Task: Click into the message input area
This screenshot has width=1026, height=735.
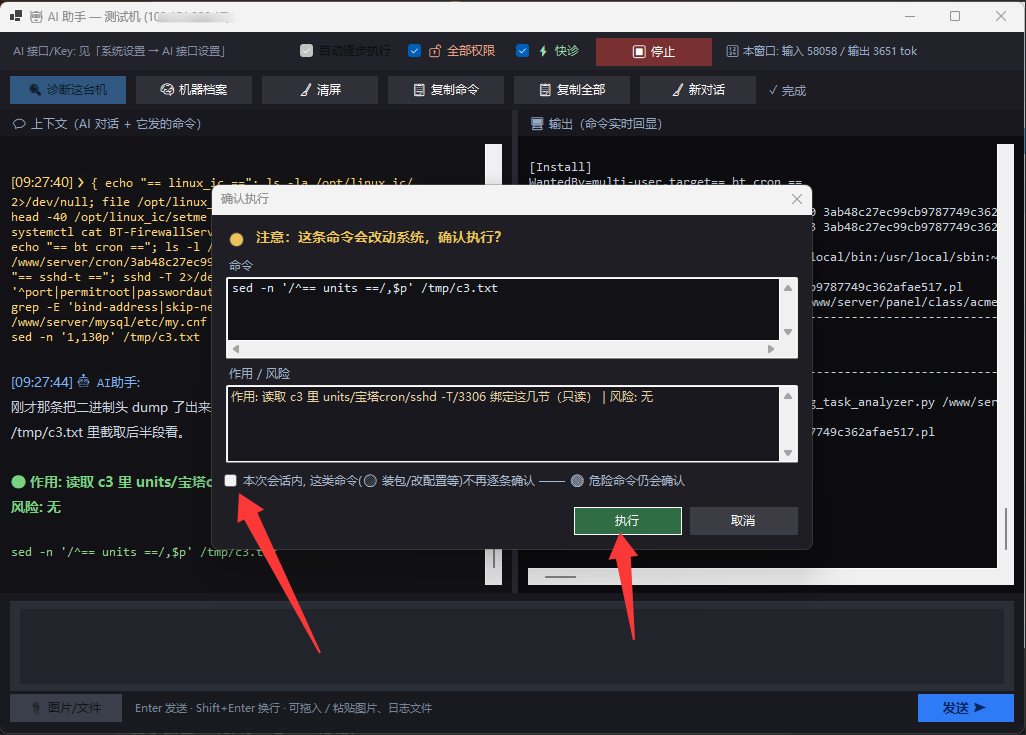Action: point(512,646)
